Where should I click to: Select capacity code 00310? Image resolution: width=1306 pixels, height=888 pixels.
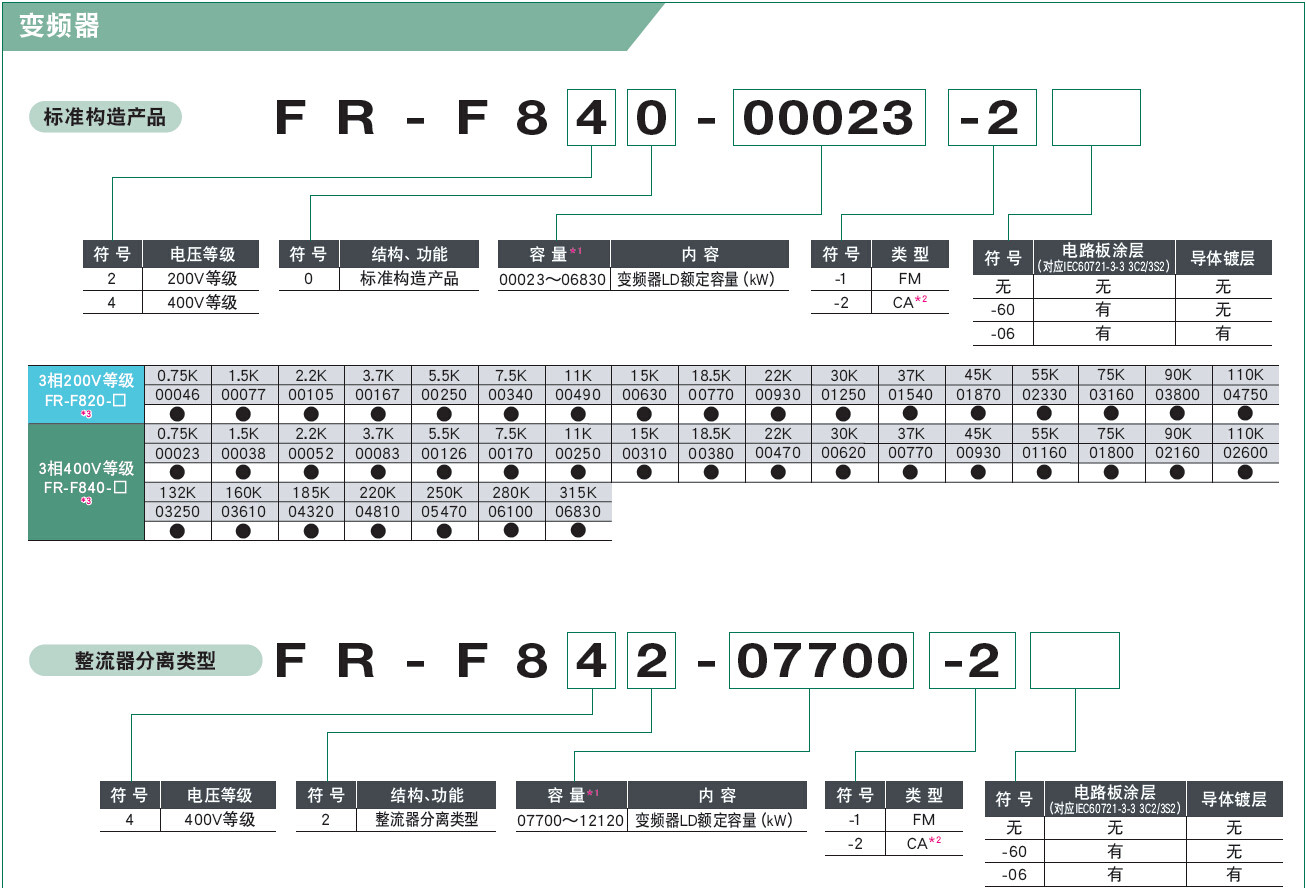coord(645,453)
